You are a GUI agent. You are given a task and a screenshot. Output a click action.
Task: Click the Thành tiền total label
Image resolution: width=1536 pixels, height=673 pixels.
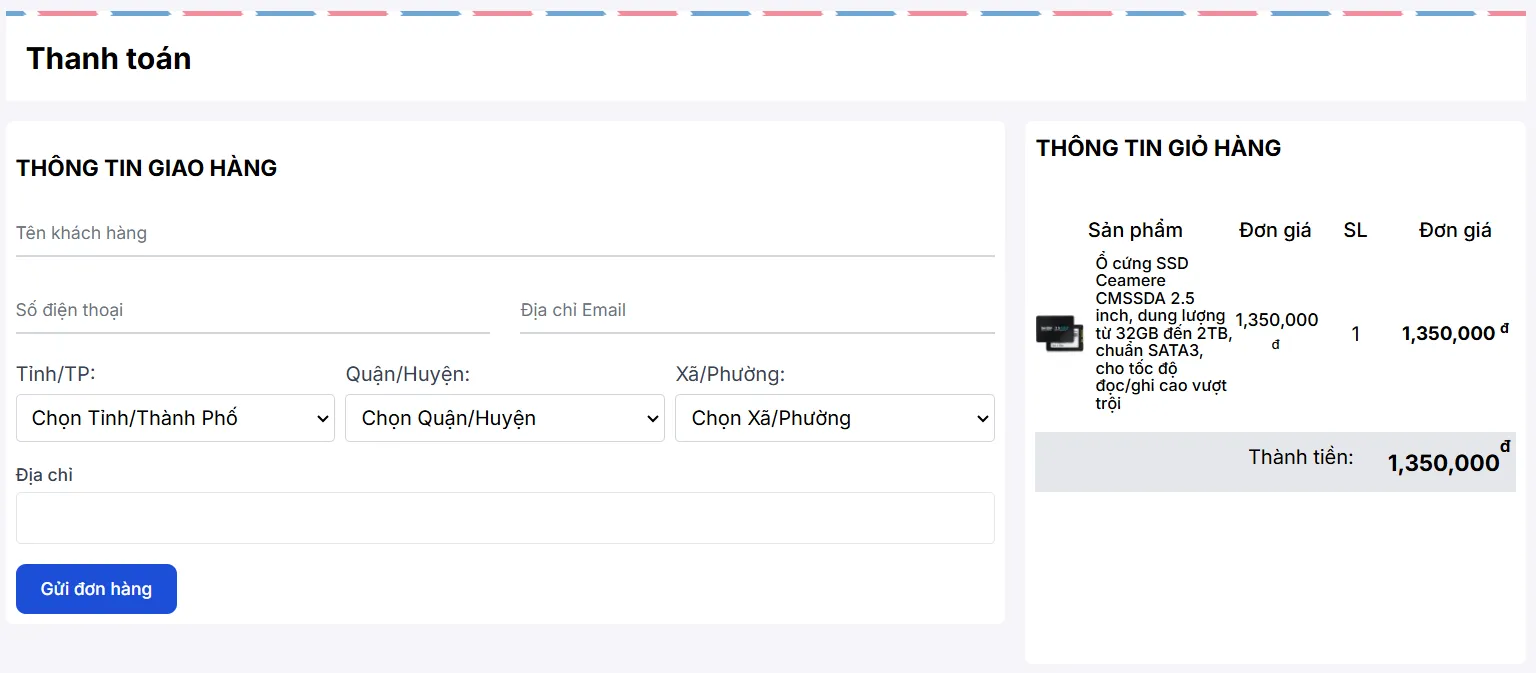[1300, 457]
